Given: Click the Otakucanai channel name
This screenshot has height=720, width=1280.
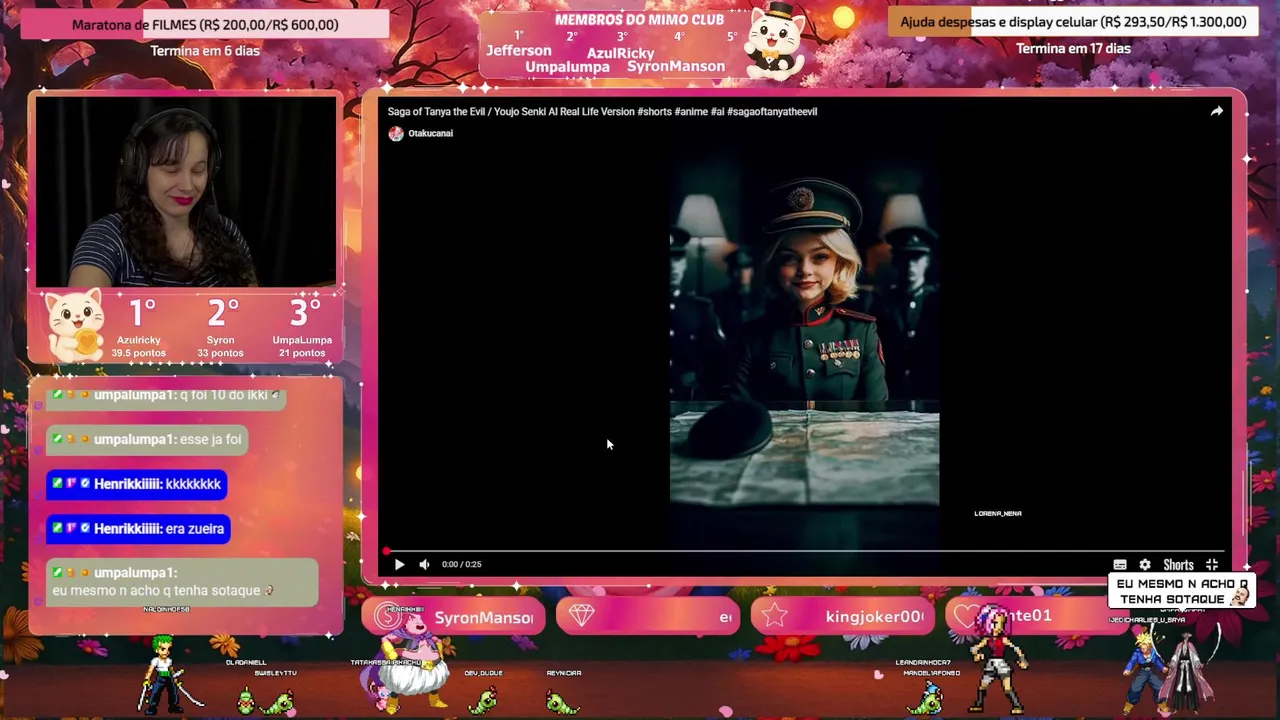Looking at the screenshot, I should [430, 133].
